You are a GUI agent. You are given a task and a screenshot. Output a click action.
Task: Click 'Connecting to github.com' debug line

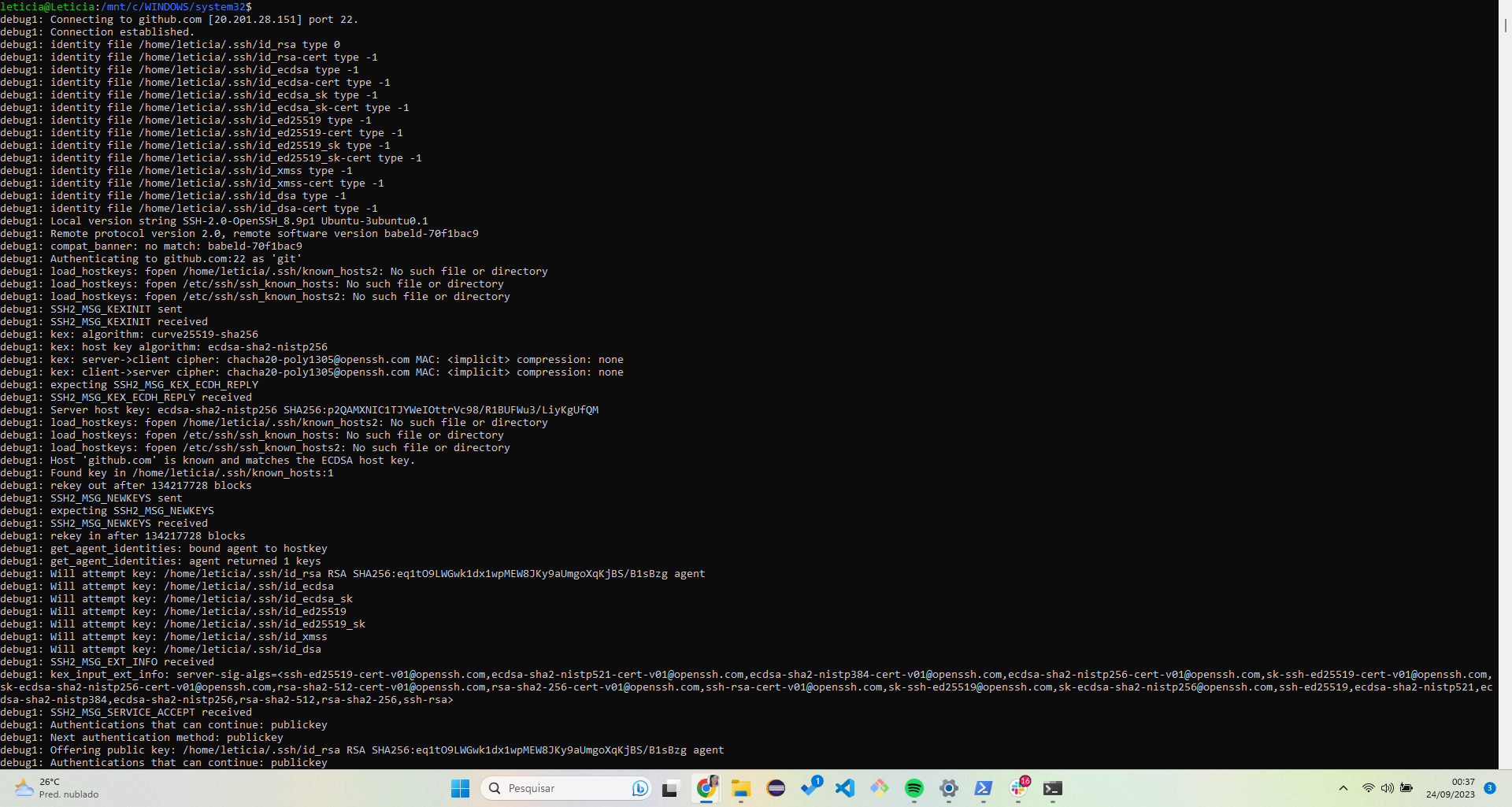coord(180,19)
